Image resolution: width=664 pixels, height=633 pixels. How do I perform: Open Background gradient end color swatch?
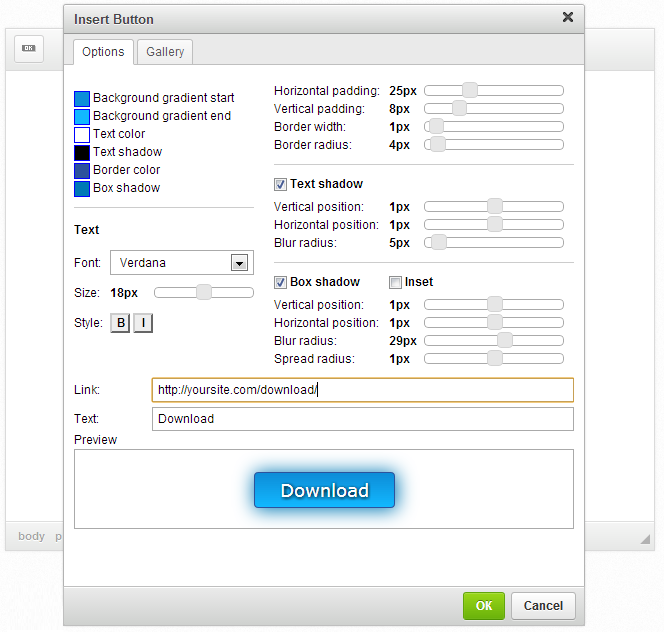coord(82,116)
